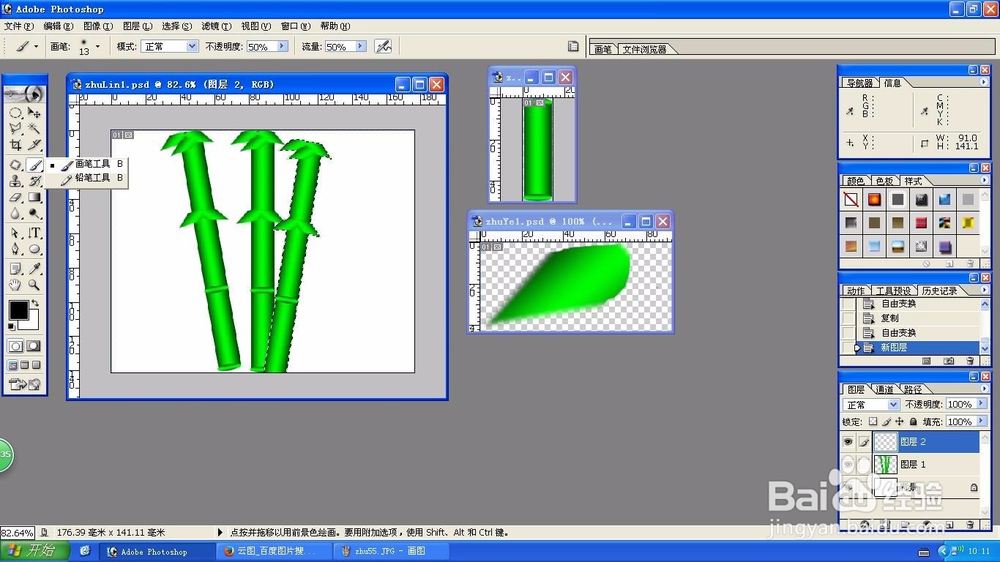Viewport: 1000px width, 562px height.
Task: Toggle lock image pixels brush icon
Action: (x=886, y=422)
